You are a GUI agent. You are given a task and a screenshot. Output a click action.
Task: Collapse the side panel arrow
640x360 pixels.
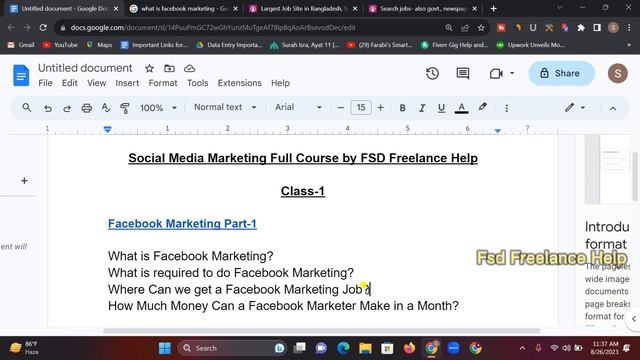tap(633, 319)
